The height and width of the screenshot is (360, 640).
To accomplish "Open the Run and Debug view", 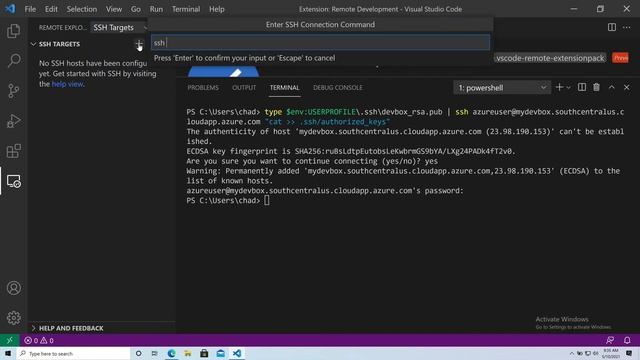I will click(13, 121).
